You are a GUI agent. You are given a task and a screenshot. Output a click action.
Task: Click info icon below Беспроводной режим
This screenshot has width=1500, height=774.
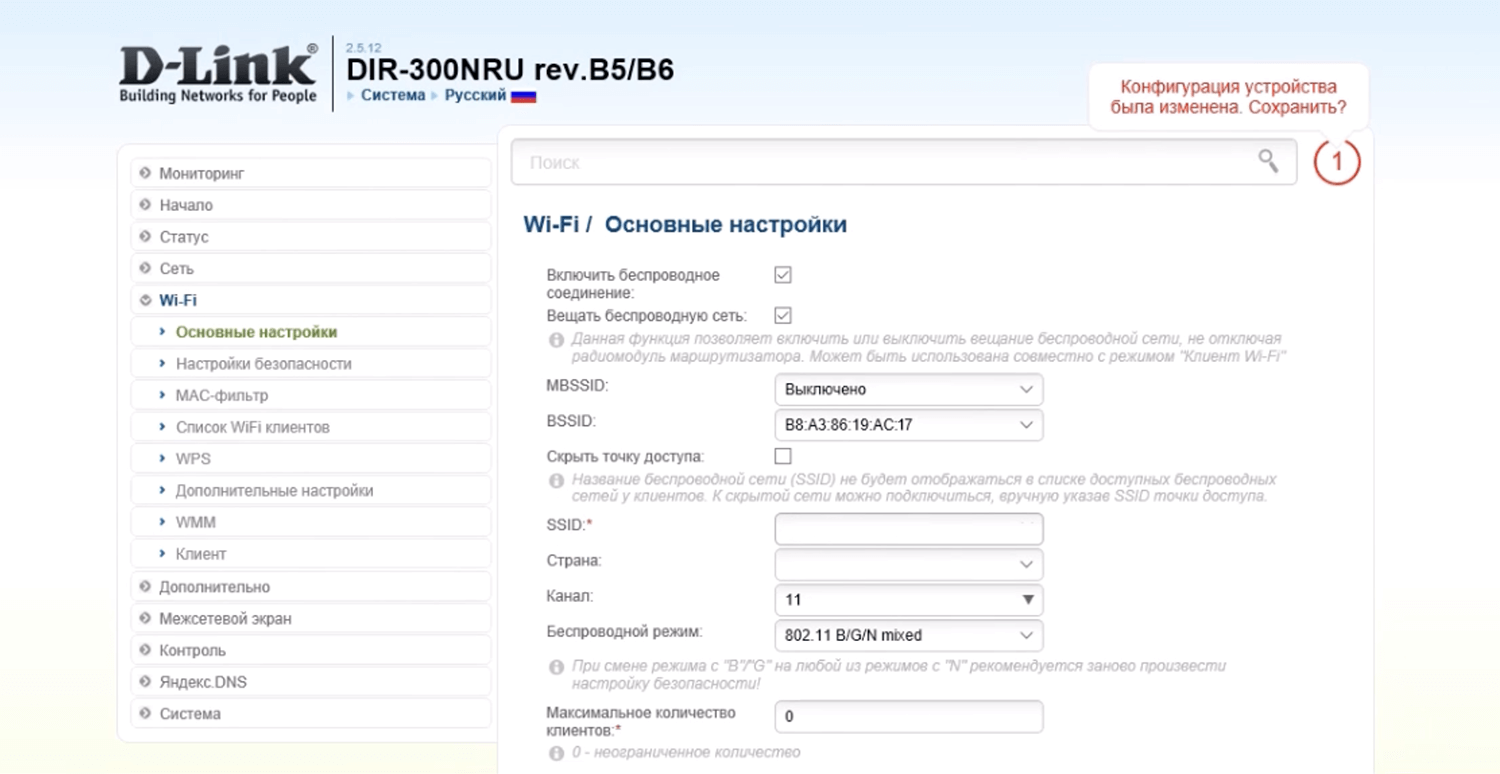(x=557, y=667)
